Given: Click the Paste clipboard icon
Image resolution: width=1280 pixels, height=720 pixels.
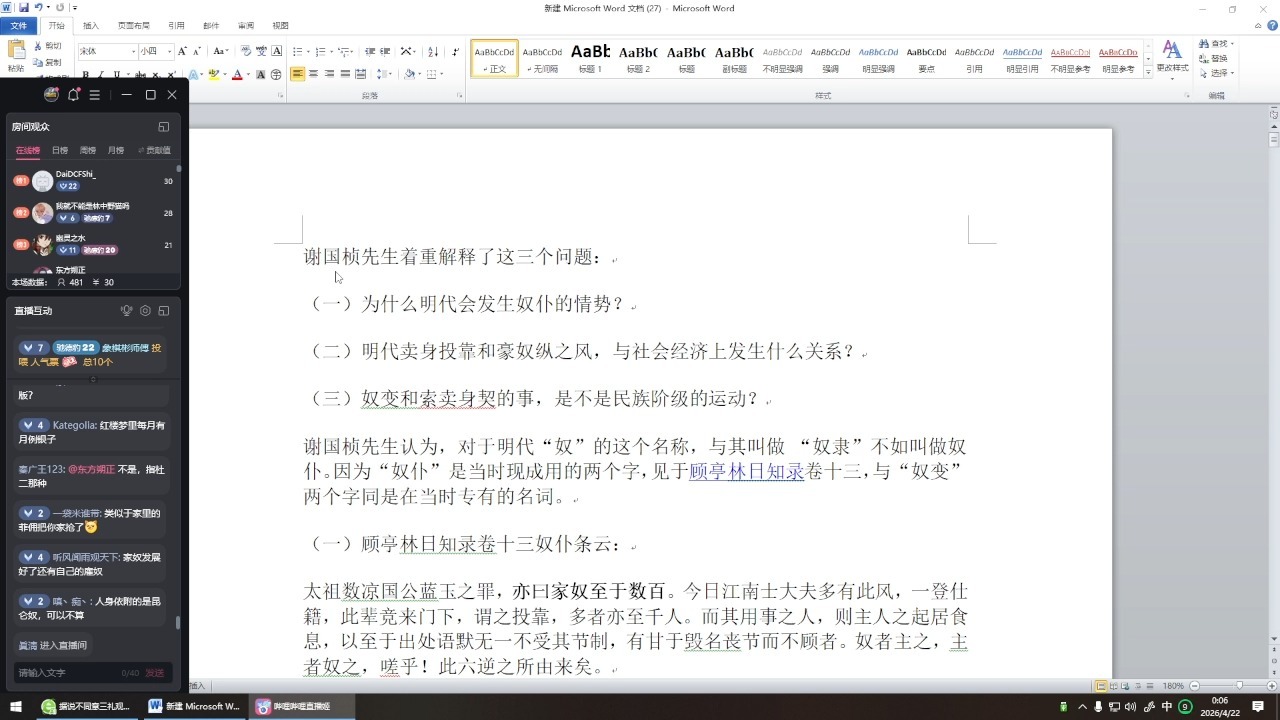Looking at the screenshot, I should coord(16,50).
